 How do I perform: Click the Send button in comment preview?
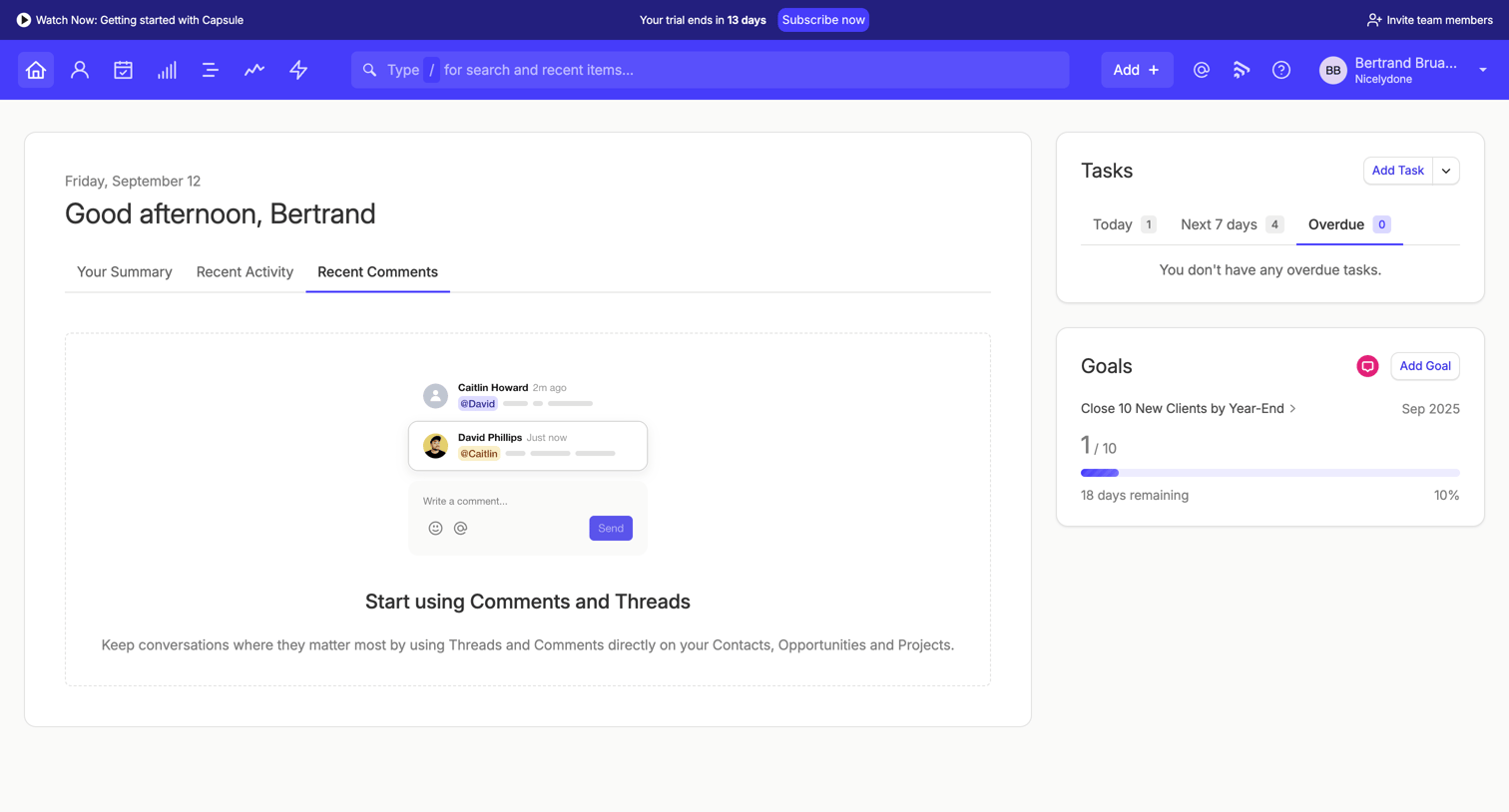pyautogui.click(x=611, y=529)
